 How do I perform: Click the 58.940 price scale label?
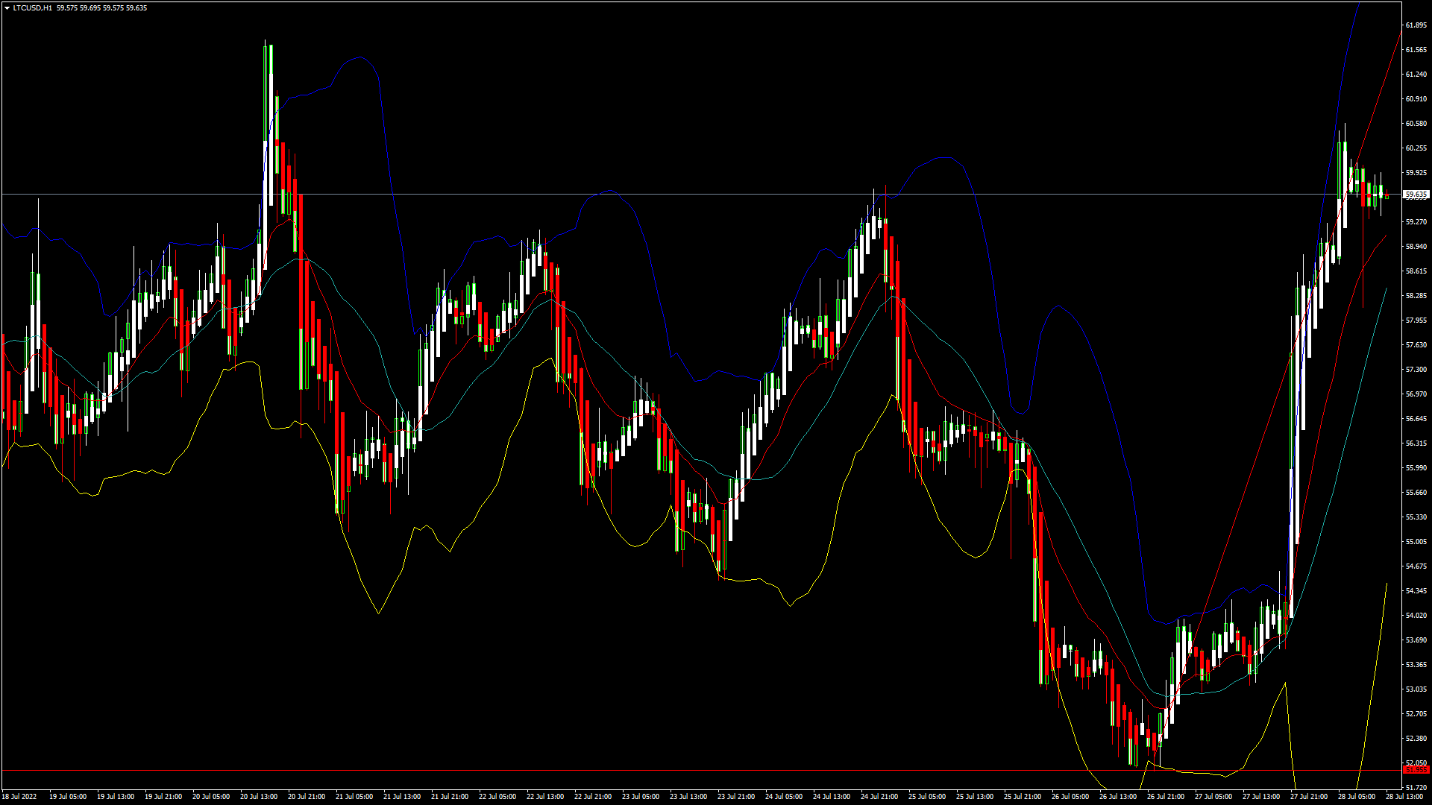coord(1416,246)
